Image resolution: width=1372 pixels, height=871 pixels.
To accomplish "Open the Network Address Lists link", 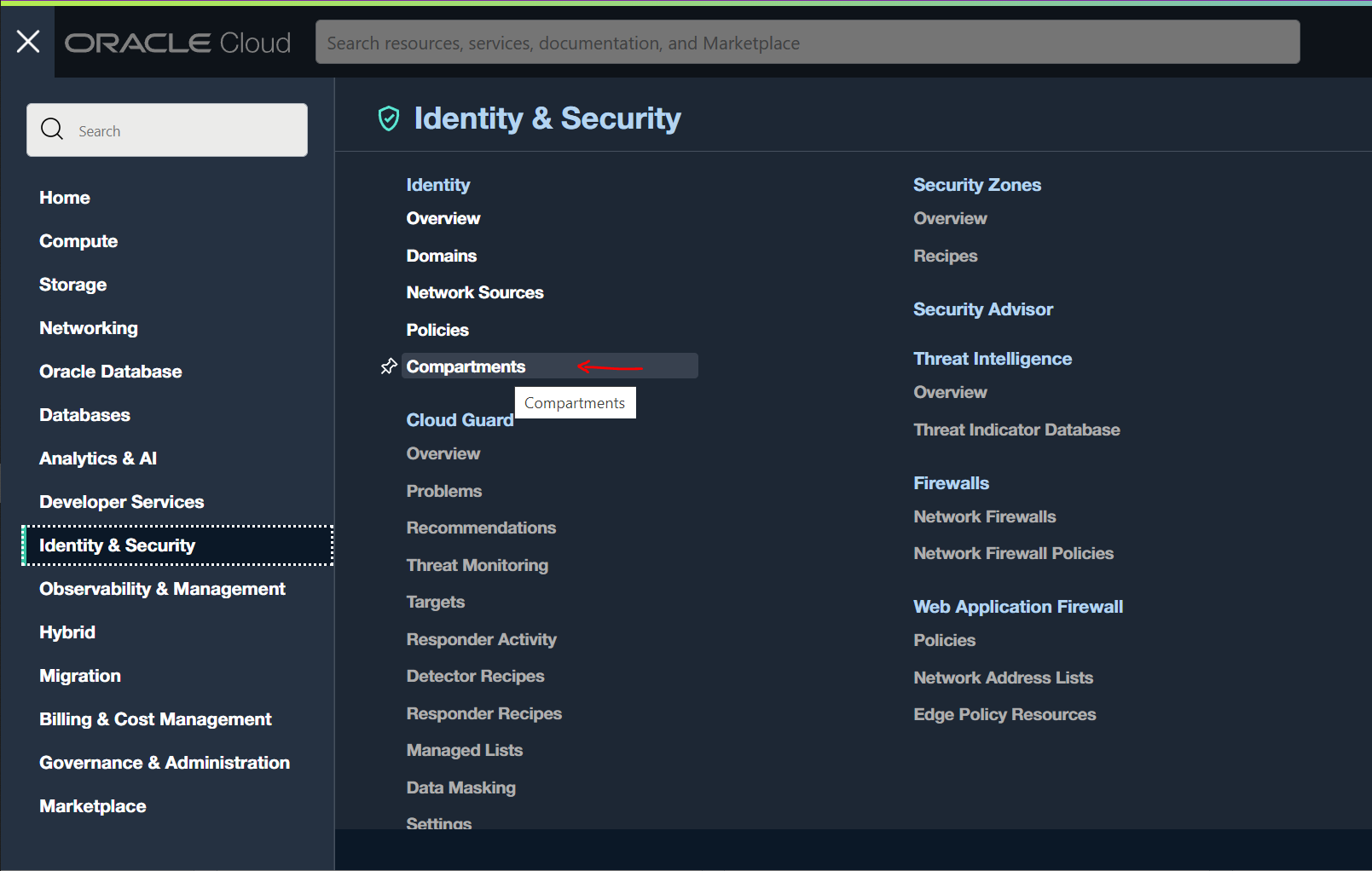I will pos(1004,678).
